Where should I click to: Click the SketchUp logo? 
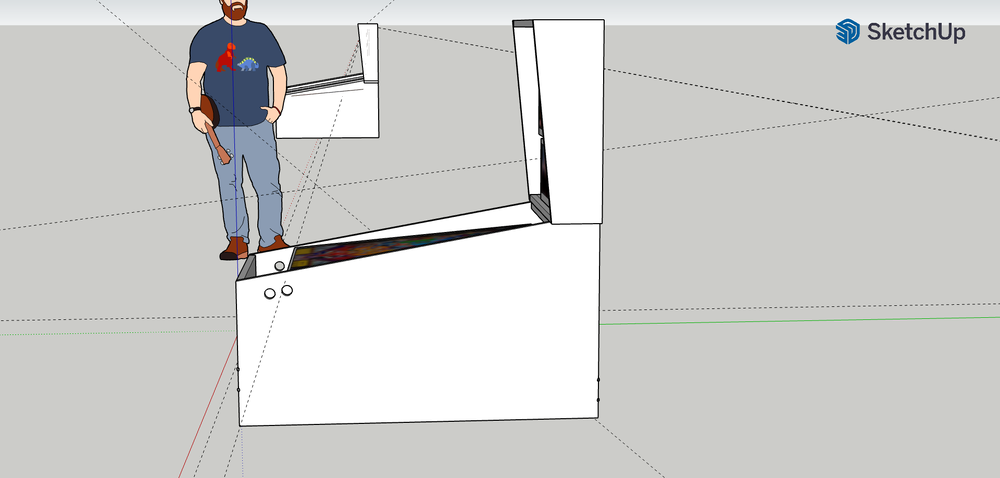click(x=900, y=31)
